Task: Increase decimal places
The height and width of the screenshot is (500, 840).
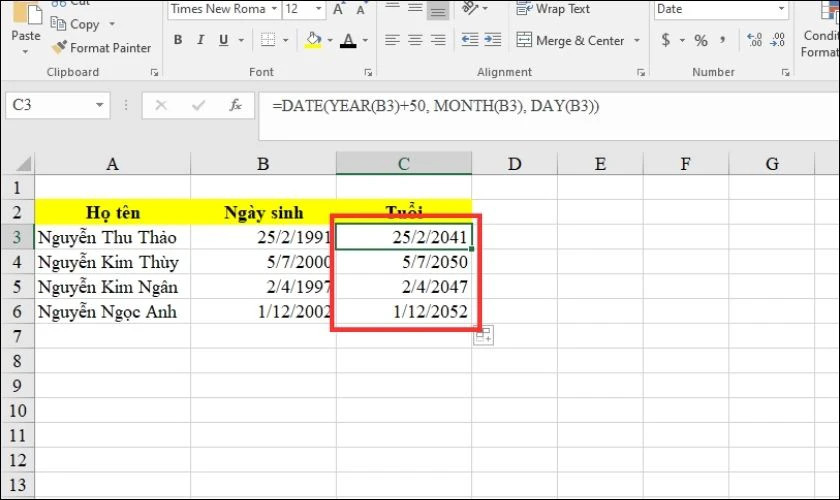Action: [754, 40]
